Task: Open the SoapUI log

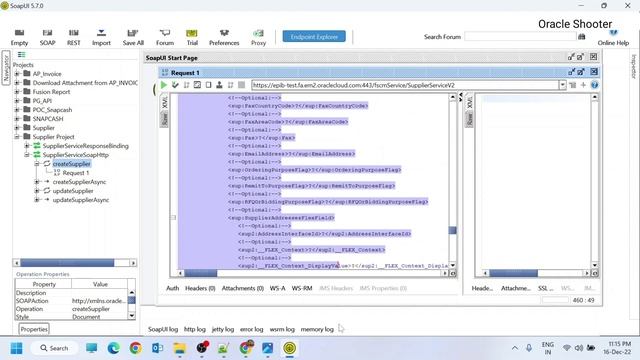Action: 163,329
